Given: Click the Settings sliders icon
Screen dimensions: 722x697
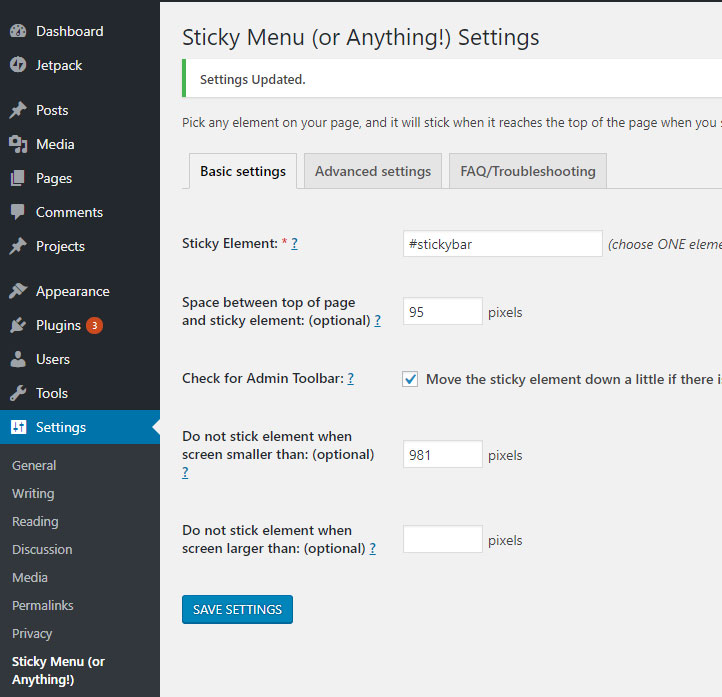Looking at the screenshot, I should tap(18, 427).
